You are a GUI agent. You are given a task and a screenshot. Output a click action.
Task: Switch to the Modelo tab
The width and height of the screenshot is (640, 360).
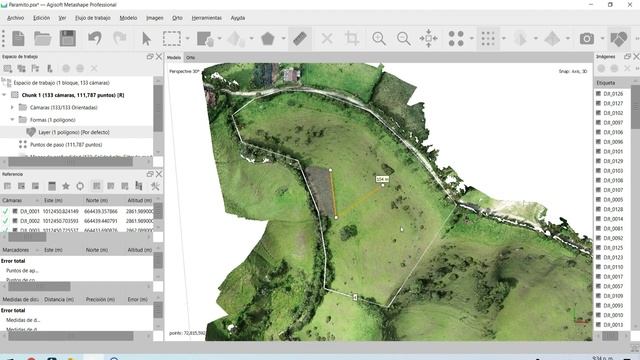(174, 58)
